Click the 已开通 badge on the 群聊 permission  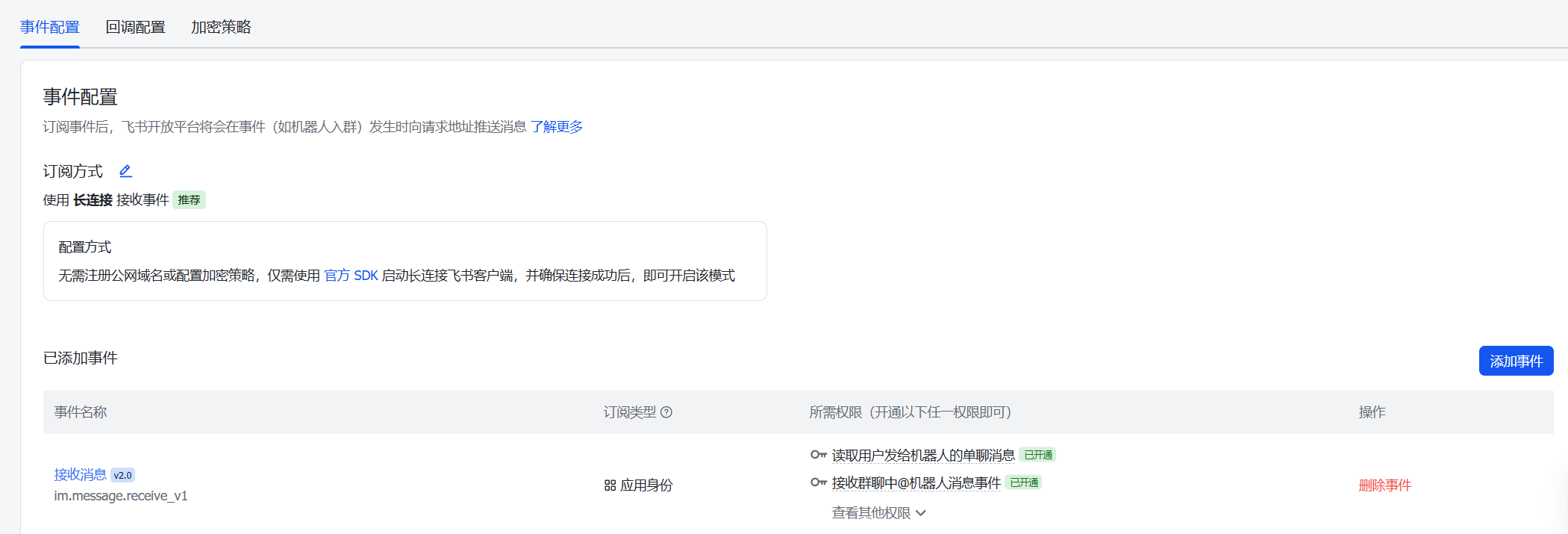pyautogui.click(x=1023, y=482)
